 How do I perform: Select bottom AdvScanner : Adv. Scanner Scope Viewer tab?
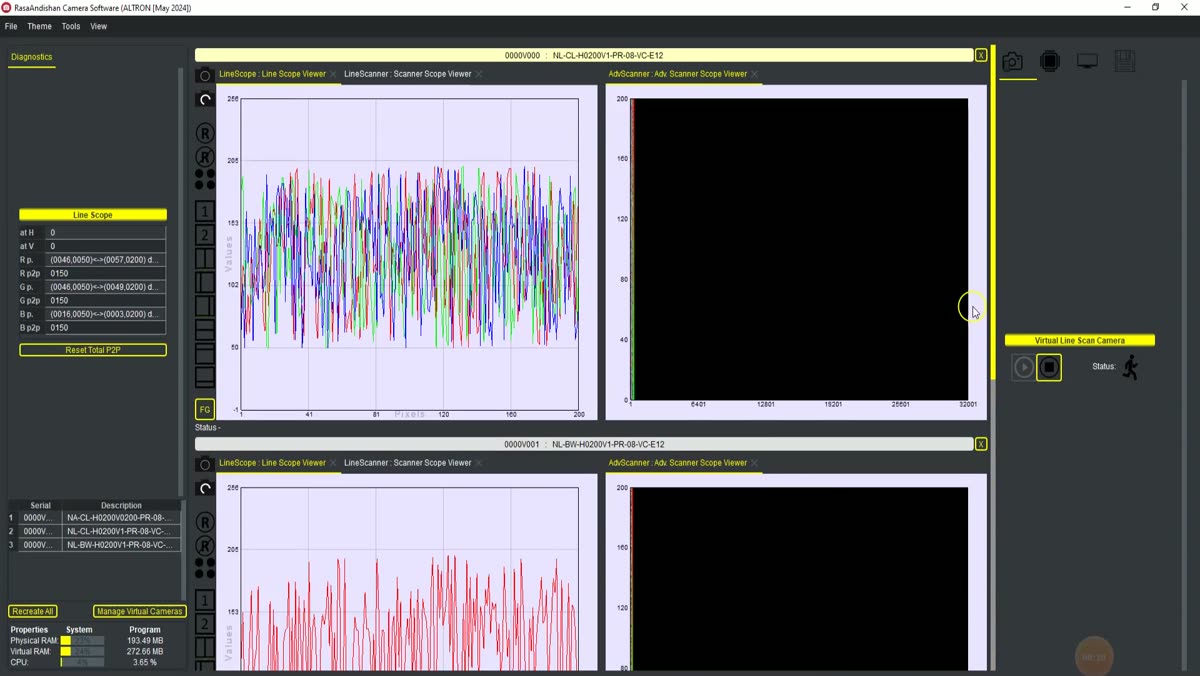tap(677, 463)
